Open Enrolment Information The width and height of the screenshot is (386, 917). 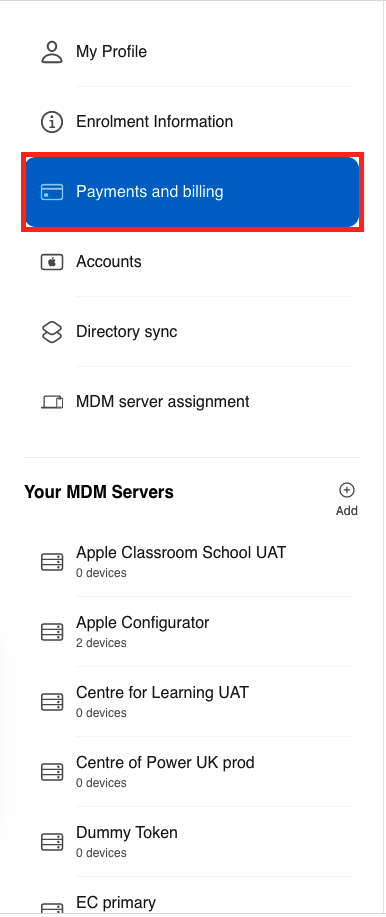(191, 122)
